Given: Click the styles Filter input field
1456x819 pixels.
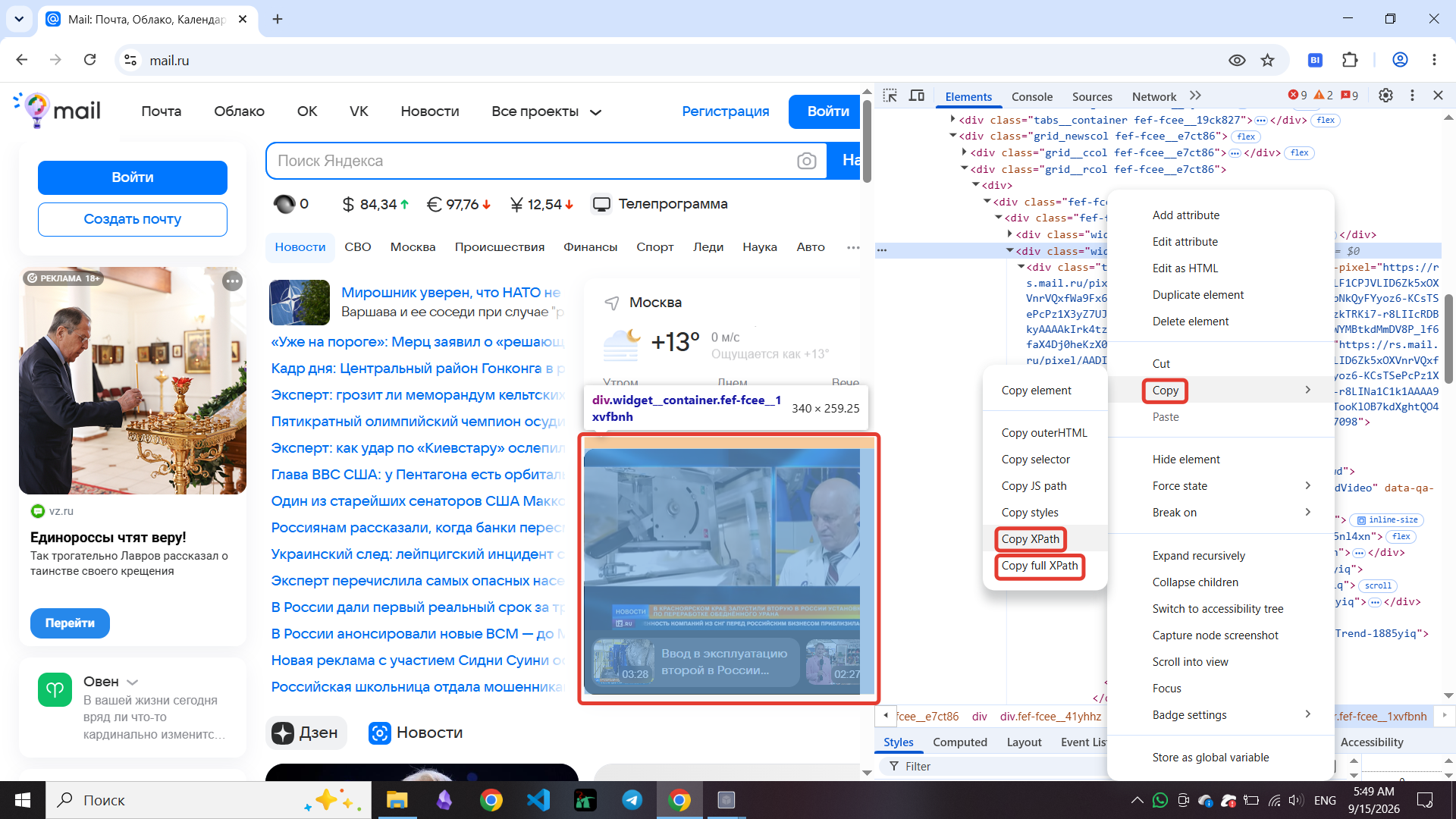Looking at the screenshot, I should 1001,767.
